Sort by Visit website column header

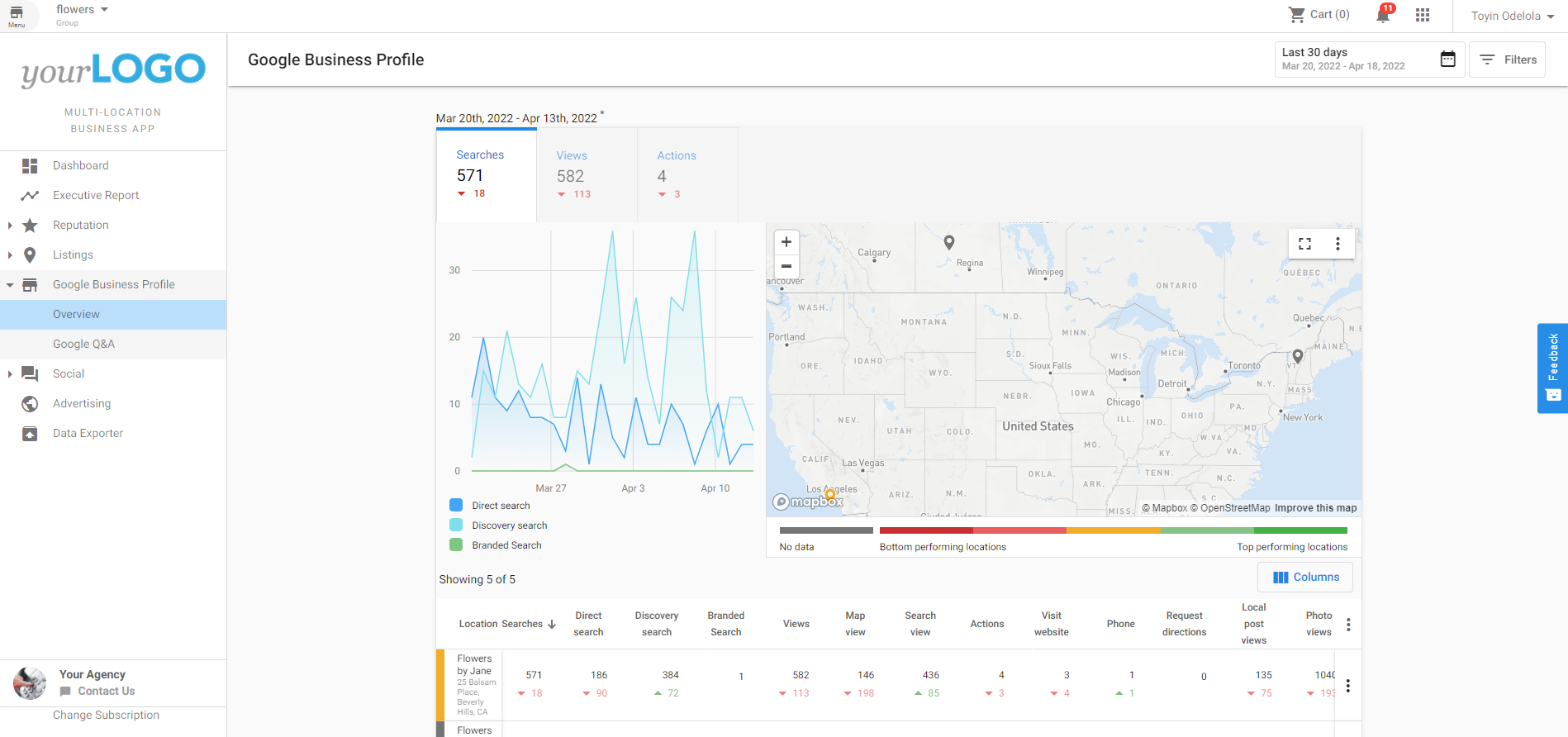click(1052, 624)
